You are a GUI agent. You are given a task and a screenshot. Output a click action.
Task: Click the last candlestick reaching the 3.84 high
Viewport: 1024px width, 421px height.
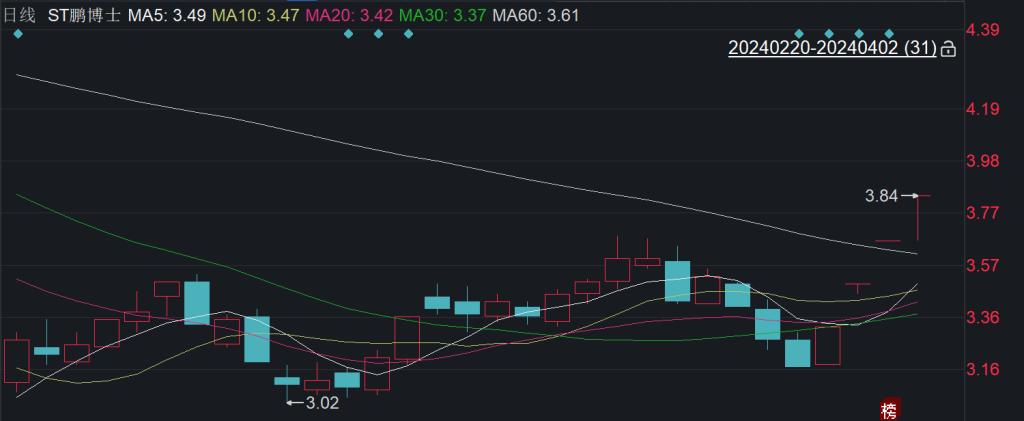[918, 217]
